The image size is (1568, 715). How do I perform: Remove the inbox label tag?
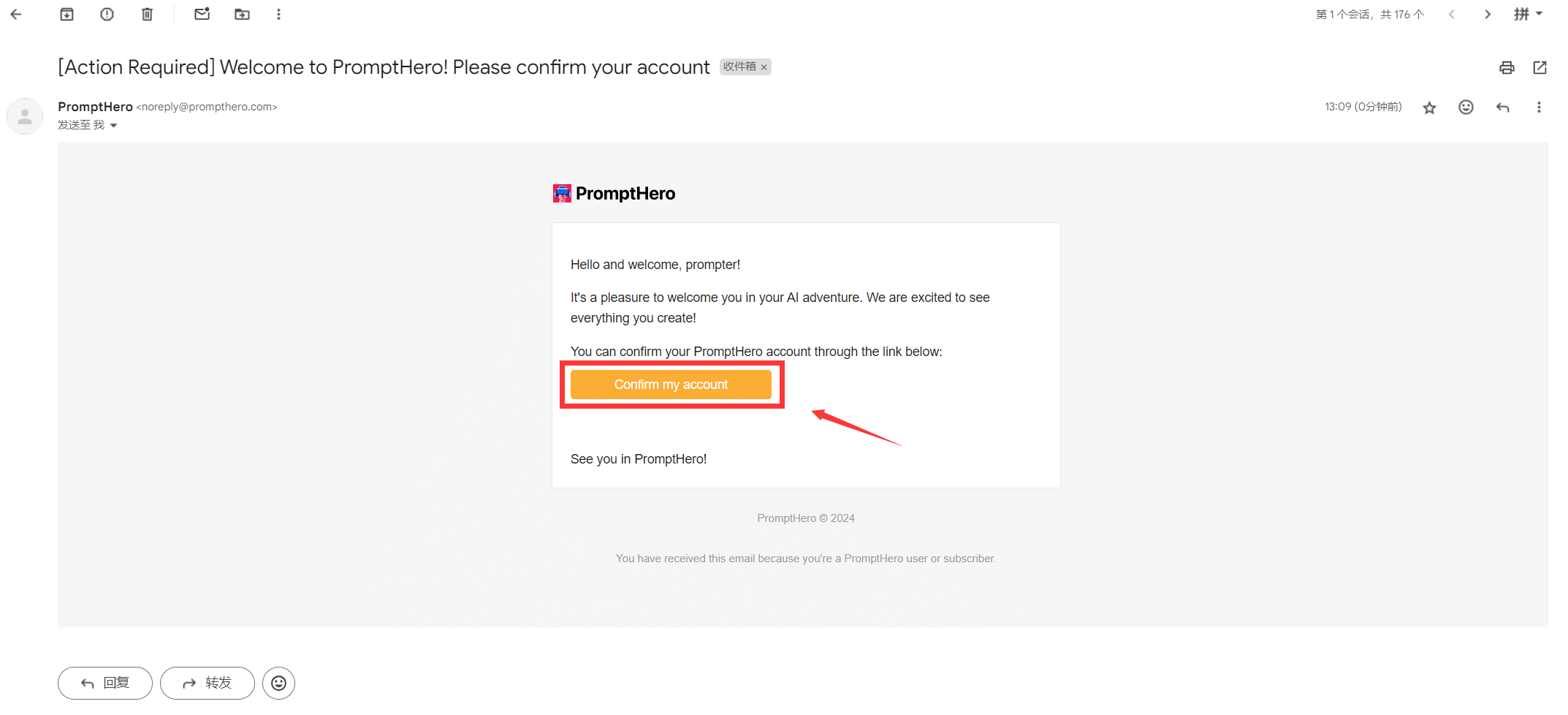pyautogui.click(x=764, y=67)
